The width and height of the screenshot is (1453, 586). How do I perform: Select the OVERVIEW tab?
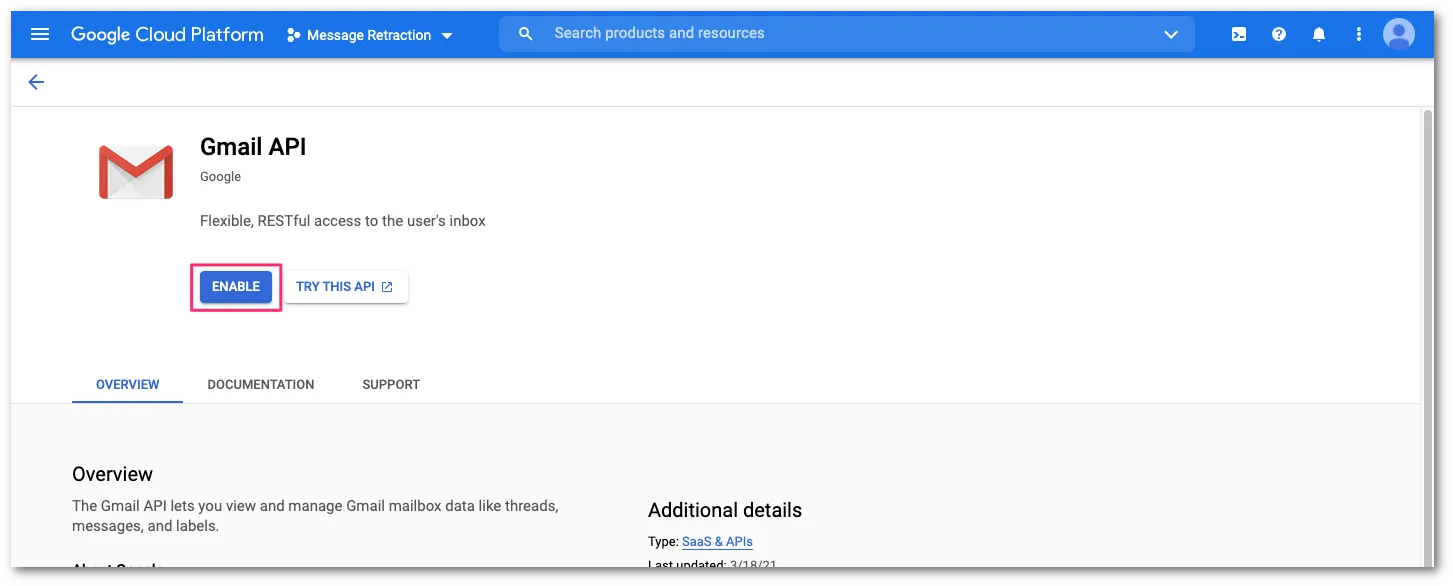coord(127,384)
